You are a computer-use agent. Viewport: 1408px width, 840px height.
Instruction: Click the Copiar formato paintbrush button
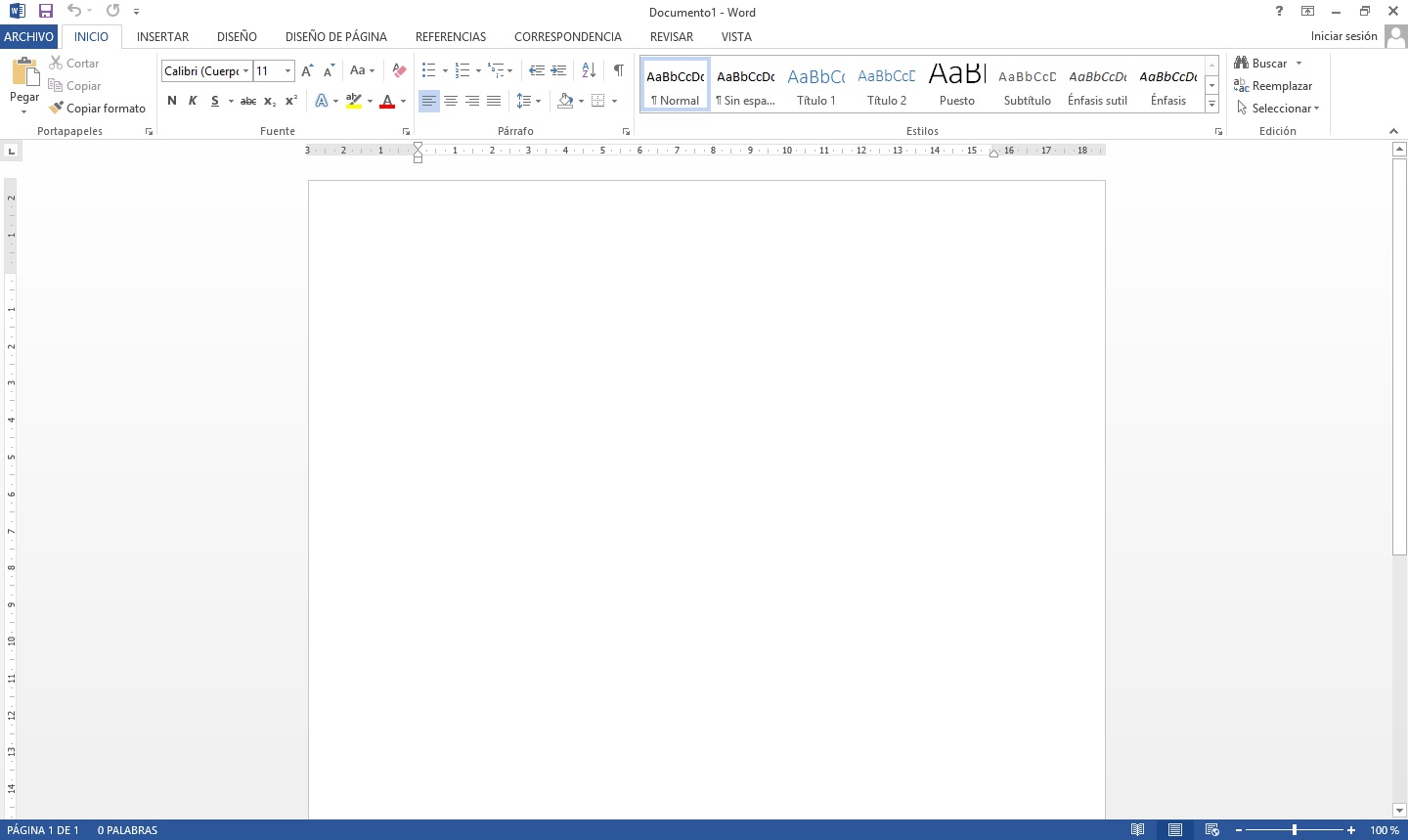click(98, 108)
